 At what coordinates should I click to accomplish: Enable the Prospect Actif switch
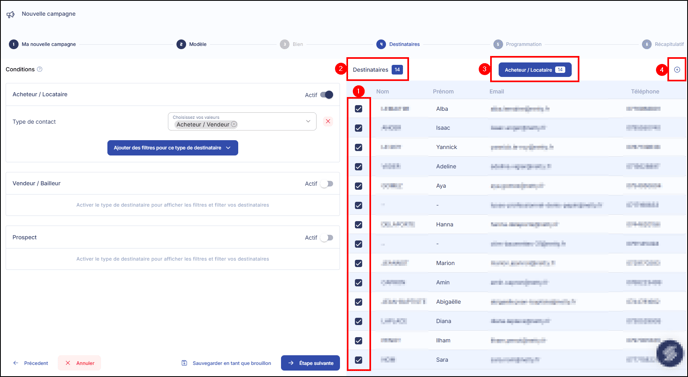[327, 238]
